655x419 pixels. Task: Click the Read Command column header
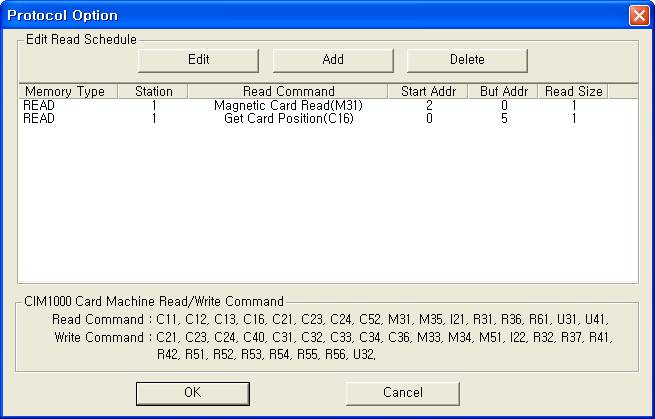288,92
